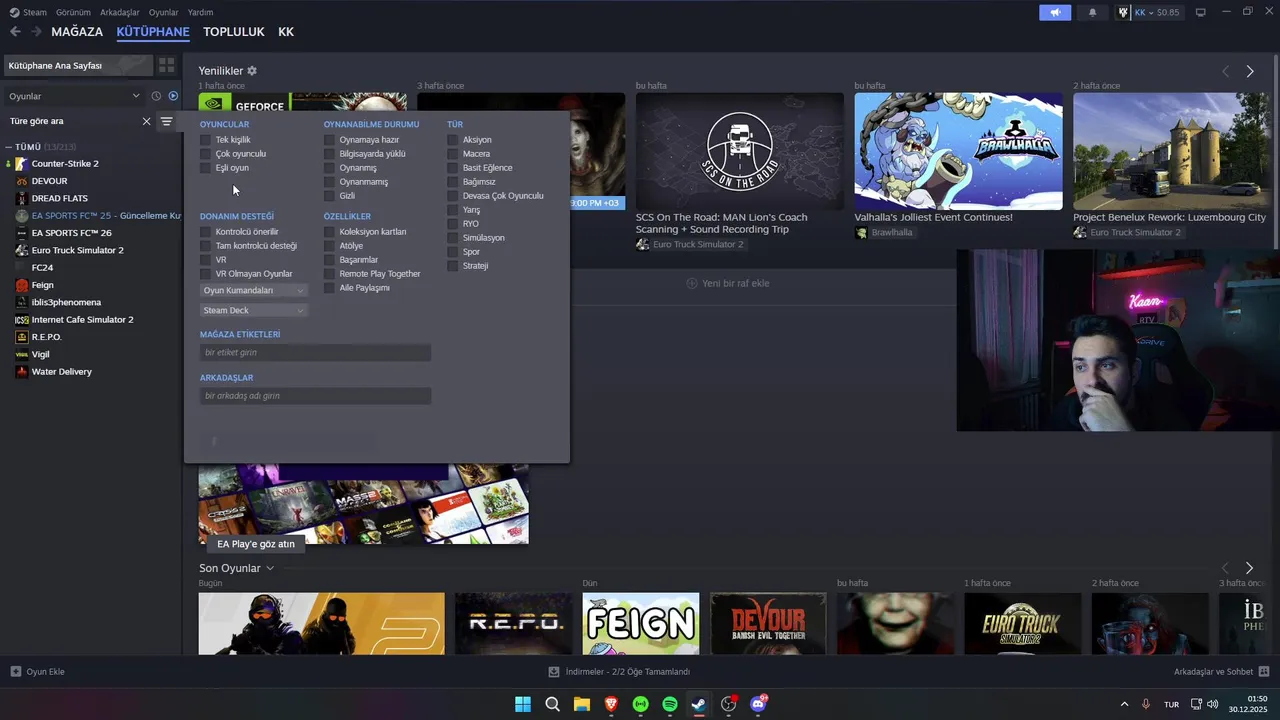This screenshot has height=720, width=1280.
Task: Check Simülasyon genre filter
Action: 453,238
